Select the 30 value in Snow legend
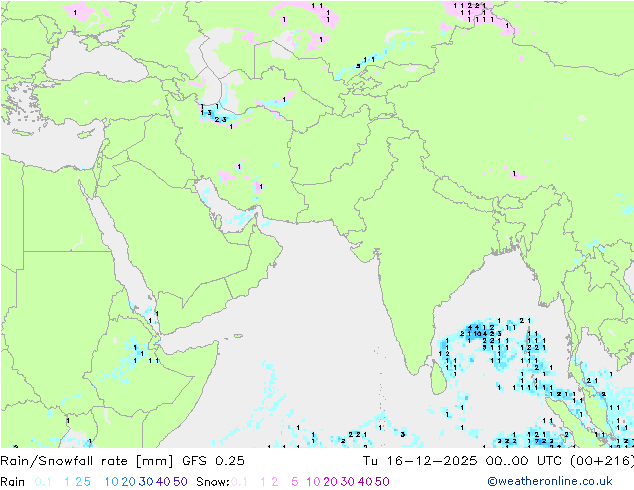 tap(348, 482)
